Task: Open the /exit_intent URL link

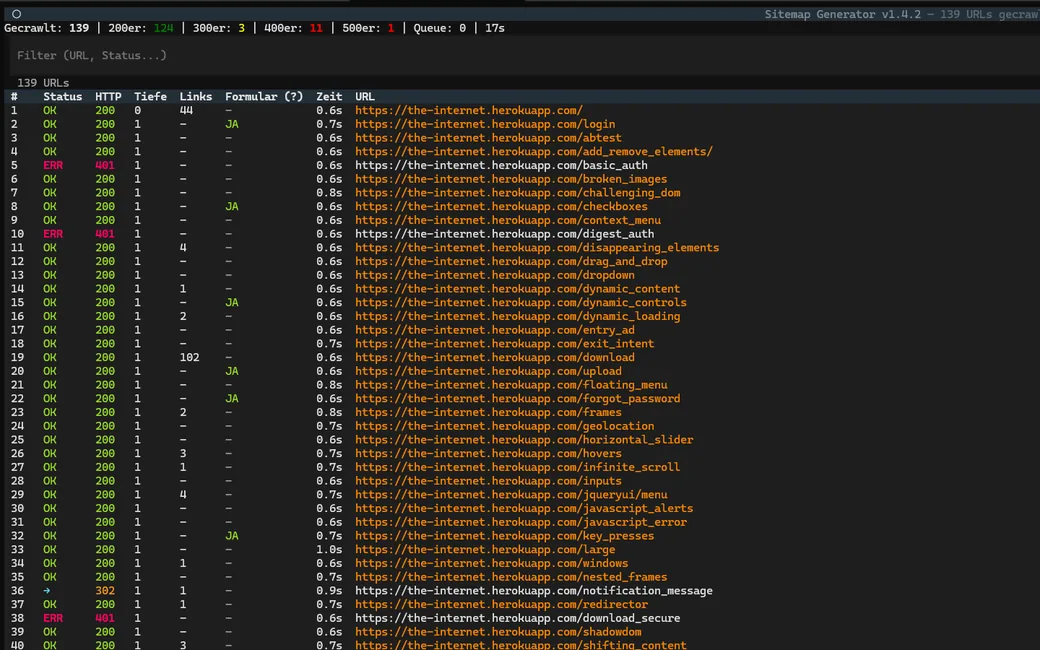Action: pos(505,344)
